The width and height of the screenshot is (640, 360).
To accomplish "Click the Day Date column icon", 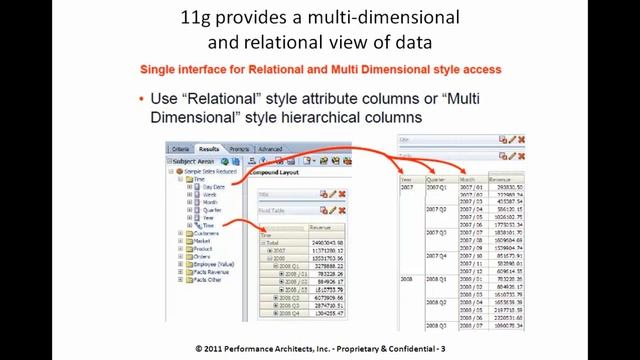I will coord(197,187).
